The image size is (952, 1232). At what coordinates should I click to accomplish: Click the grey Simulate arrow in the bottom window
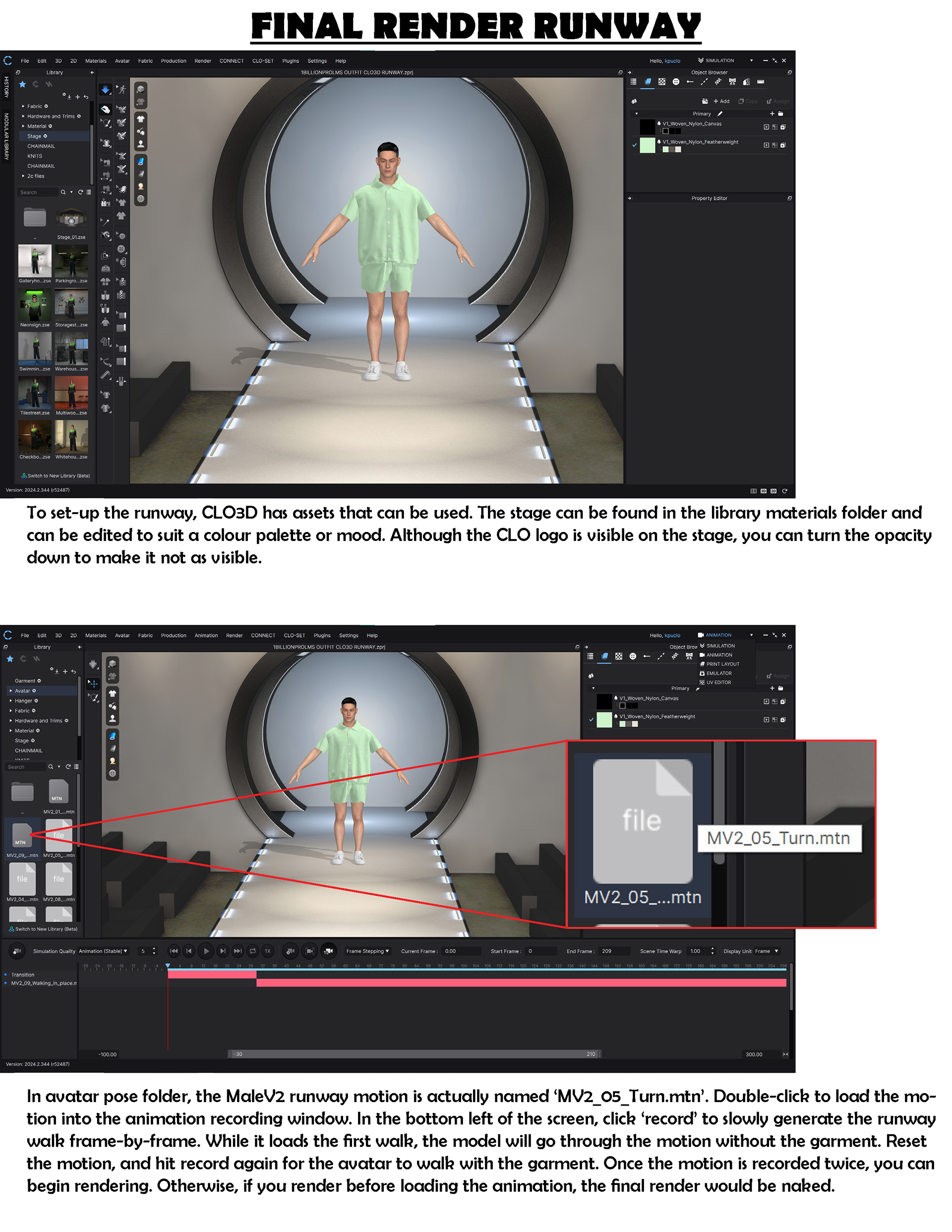(93, 664)
